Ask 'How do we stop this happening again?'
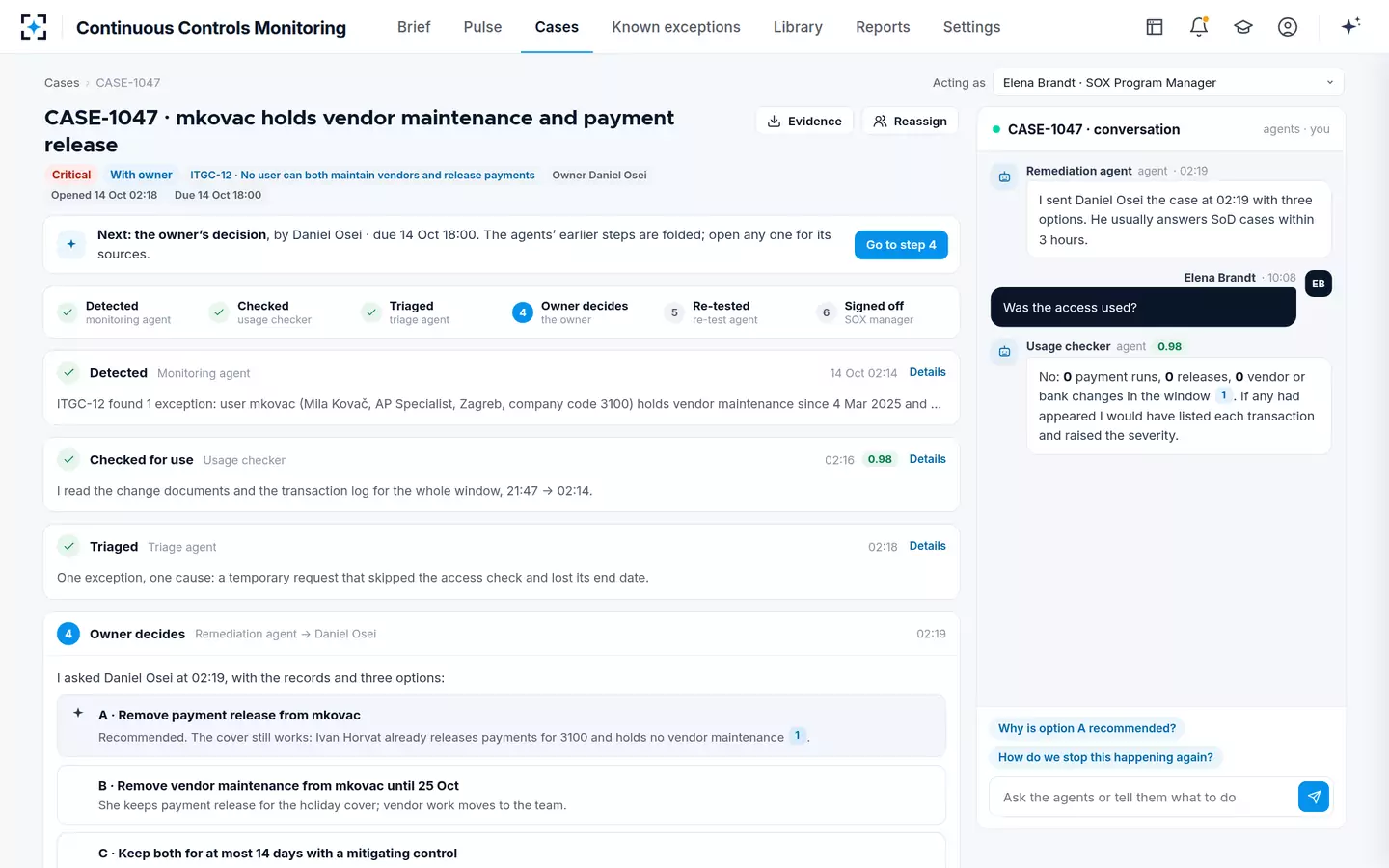The image size is (1389, 868). pyautogui.click(x=1105, y=757)
